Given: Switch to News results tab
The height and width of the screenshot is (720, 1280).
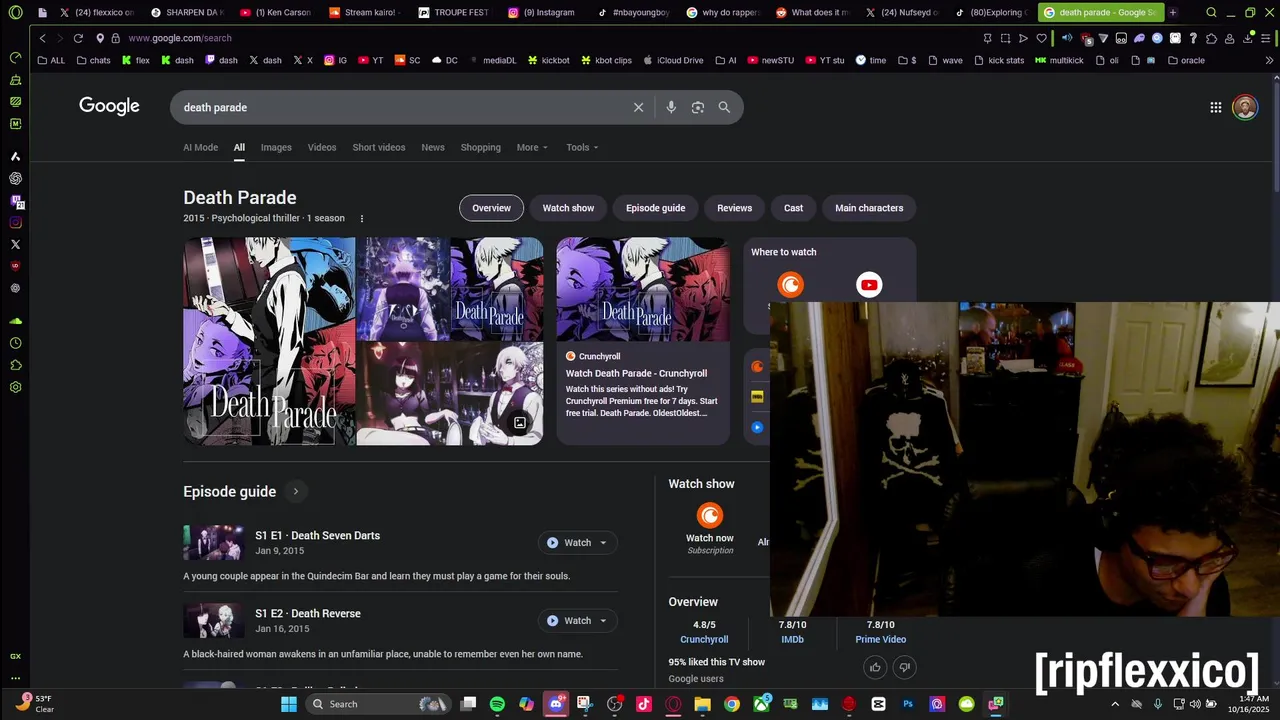Looking at the screenshot, I should click(433, 147).
